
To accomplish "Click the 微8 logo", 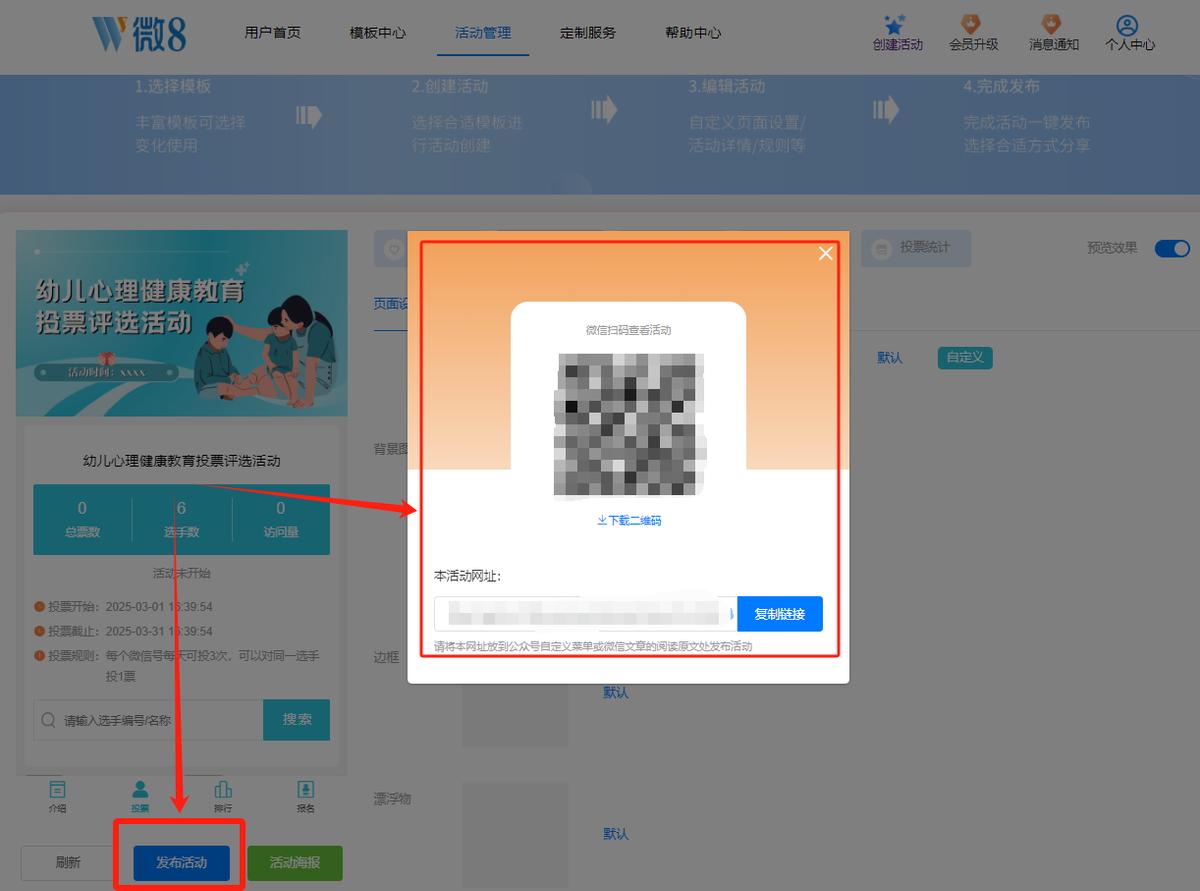I will point(138,34).
